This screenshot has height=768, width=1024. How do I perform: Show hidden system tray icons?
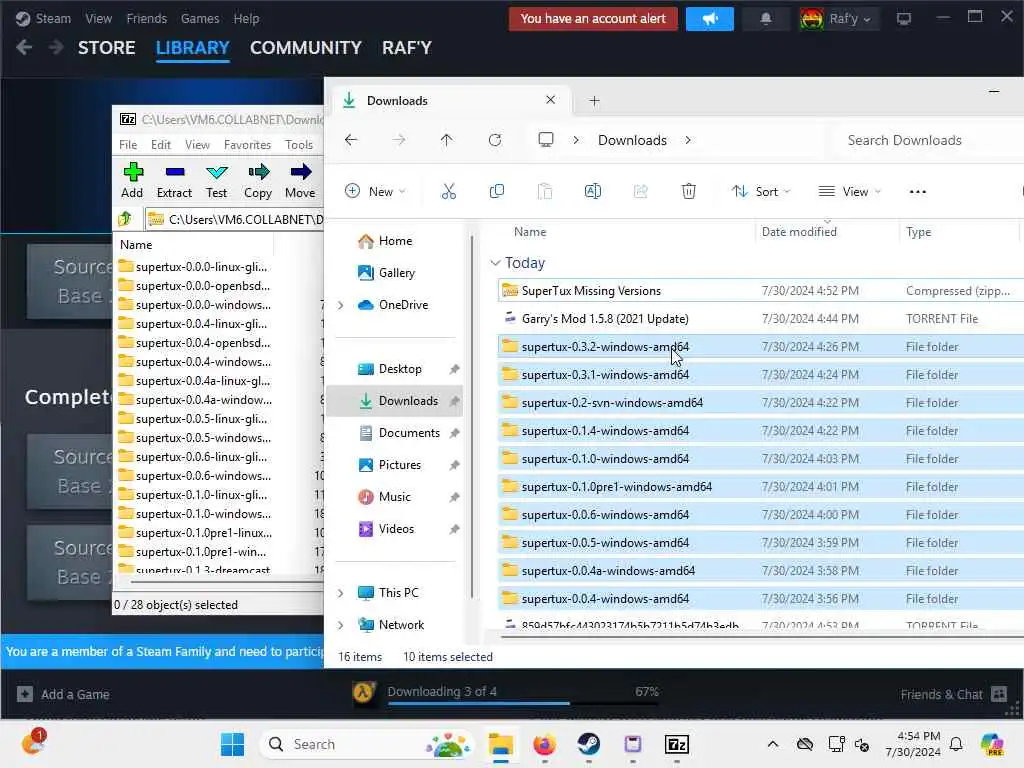pyautogui.click(x=773, y=744)
